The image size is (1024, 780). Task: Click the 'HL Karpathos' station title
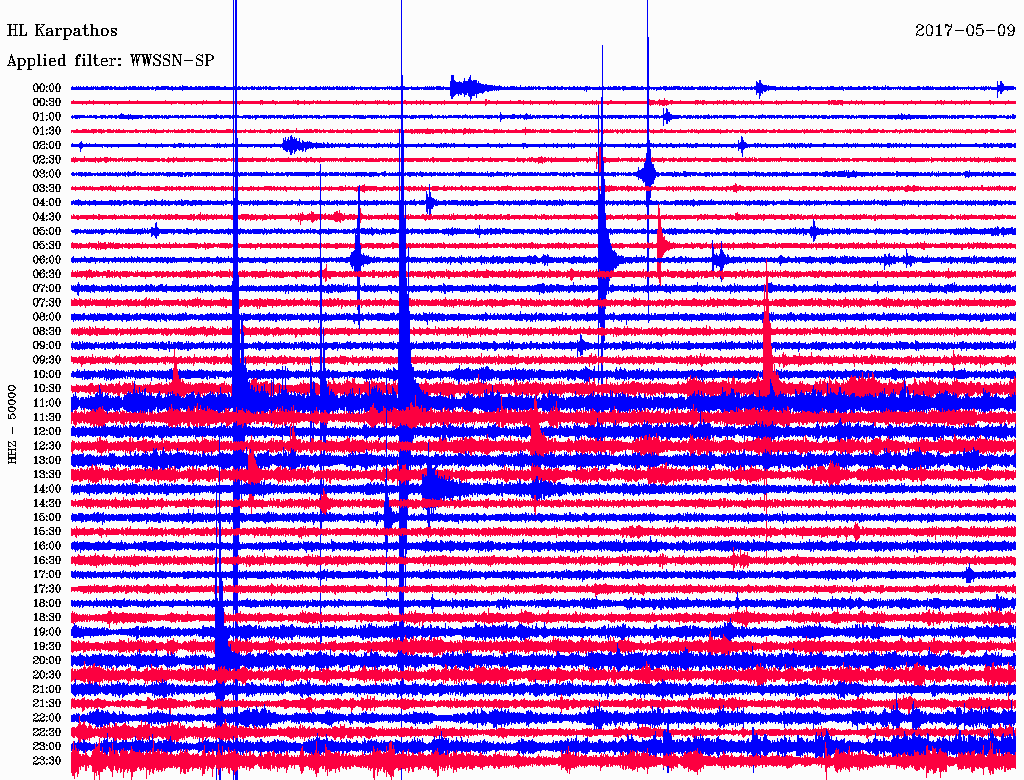[x=62, y=31]
